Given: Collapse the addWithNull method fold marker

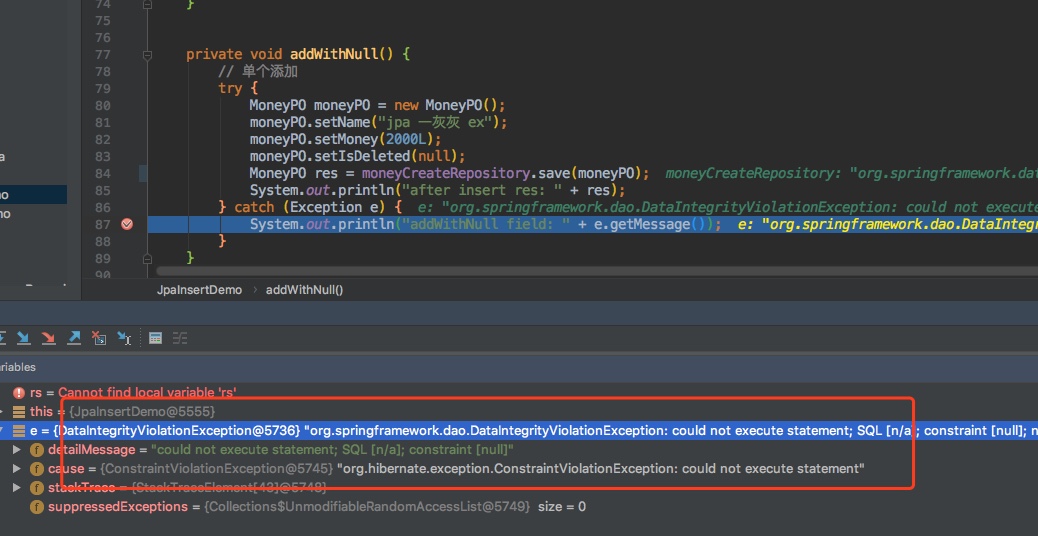Looking at the screenshot, I should (147, 54).
